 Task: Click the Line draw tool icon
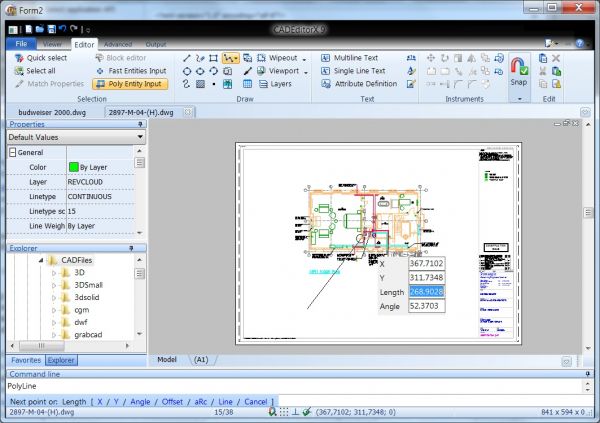[186, 59]
